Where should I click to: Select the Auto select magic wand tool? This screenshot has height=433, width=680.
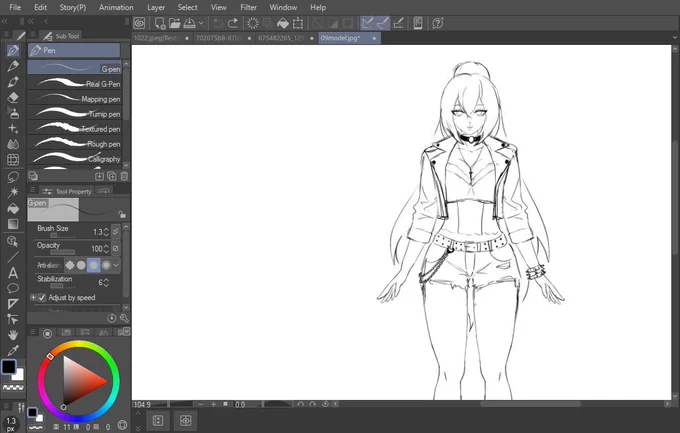tap(13, 192)
